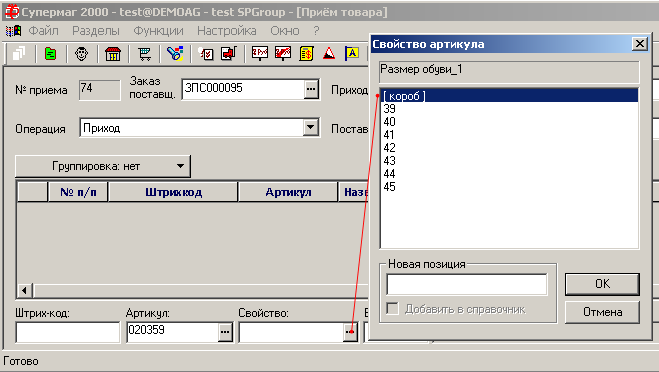Image resolution: width=659 pixels, height=372 pixels.
Task: Open the Файл menu
Action: (43, 31)
